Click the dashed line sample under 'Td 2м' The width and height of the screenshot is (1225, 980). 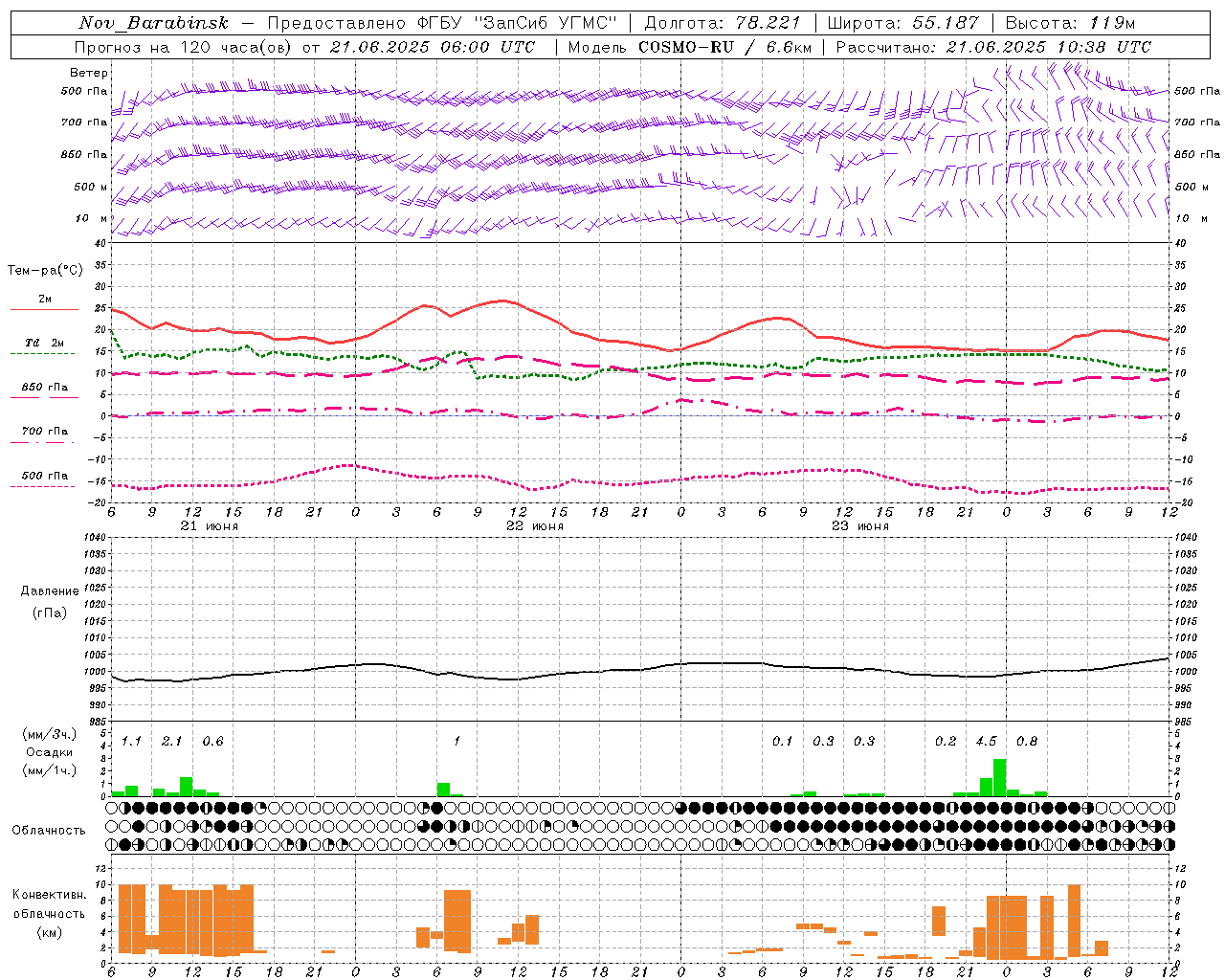[42, 354]
